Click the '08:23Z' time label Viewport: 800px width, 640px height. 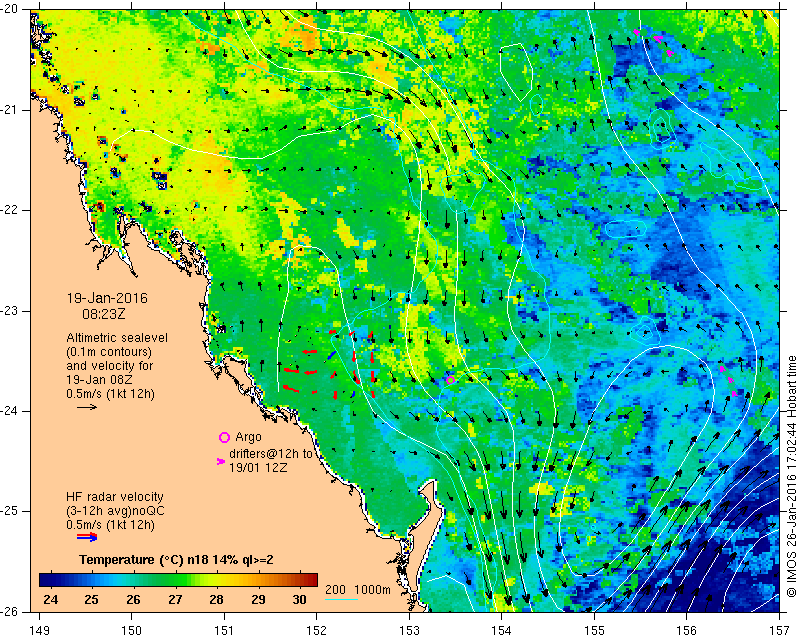[104, 314]
